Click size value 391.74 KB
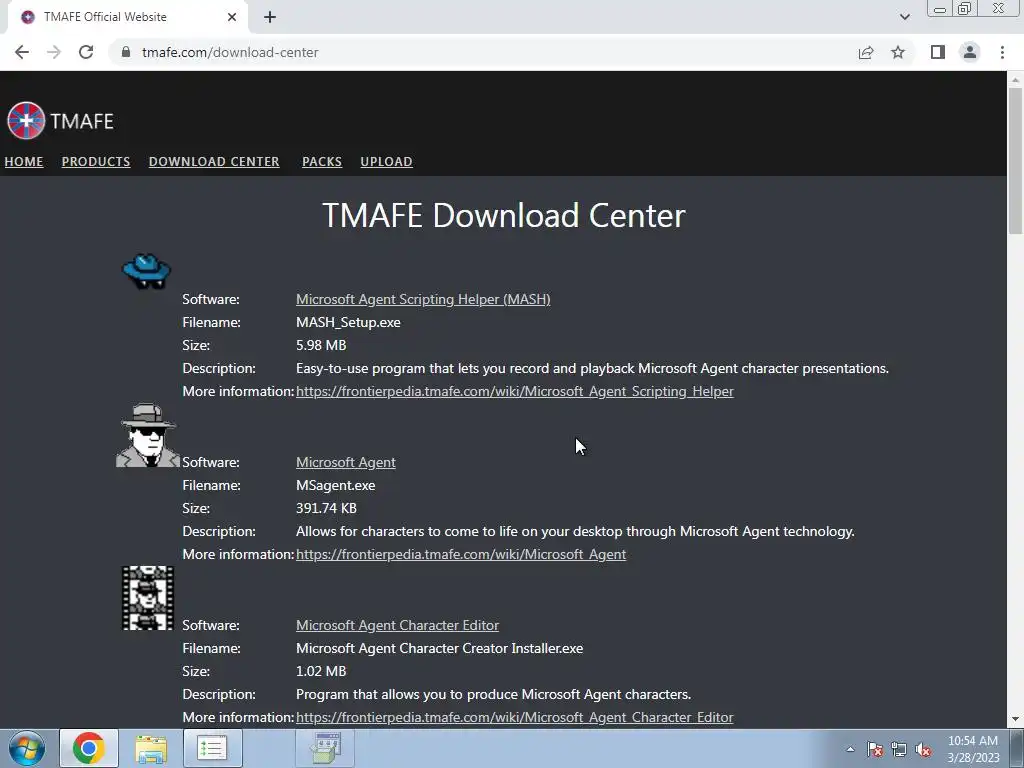Screen dimensions: 1024x768 [327, 508]
